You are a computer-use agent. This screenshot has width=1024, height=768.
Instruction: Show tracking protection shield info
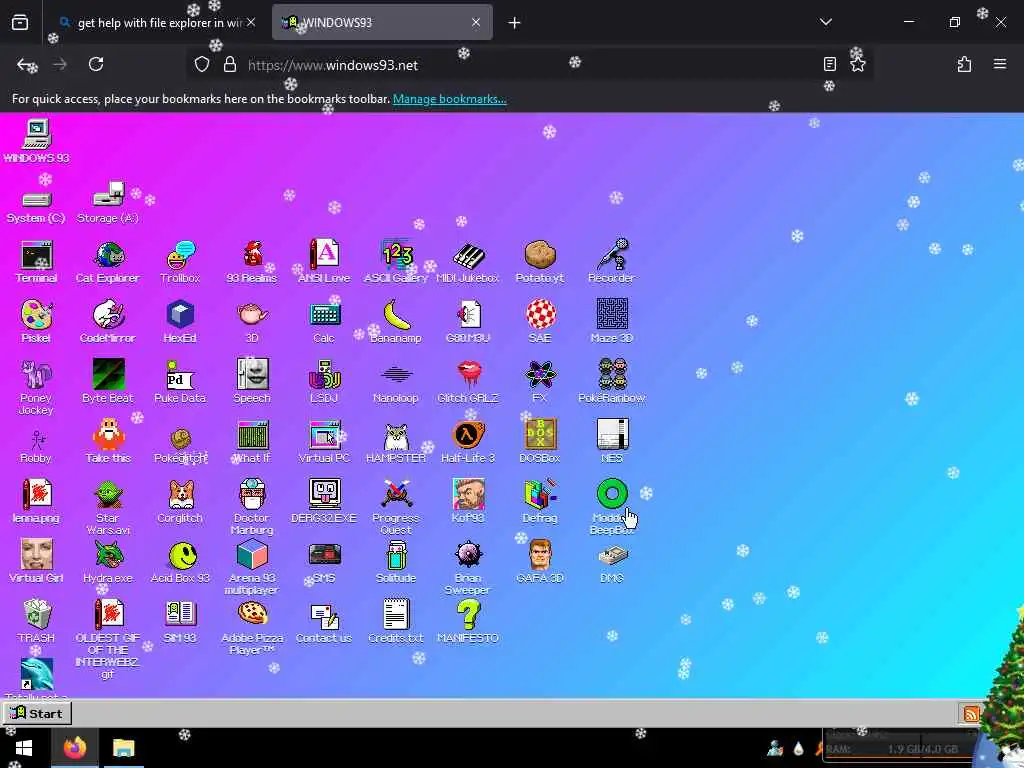[x=202, y=64]
